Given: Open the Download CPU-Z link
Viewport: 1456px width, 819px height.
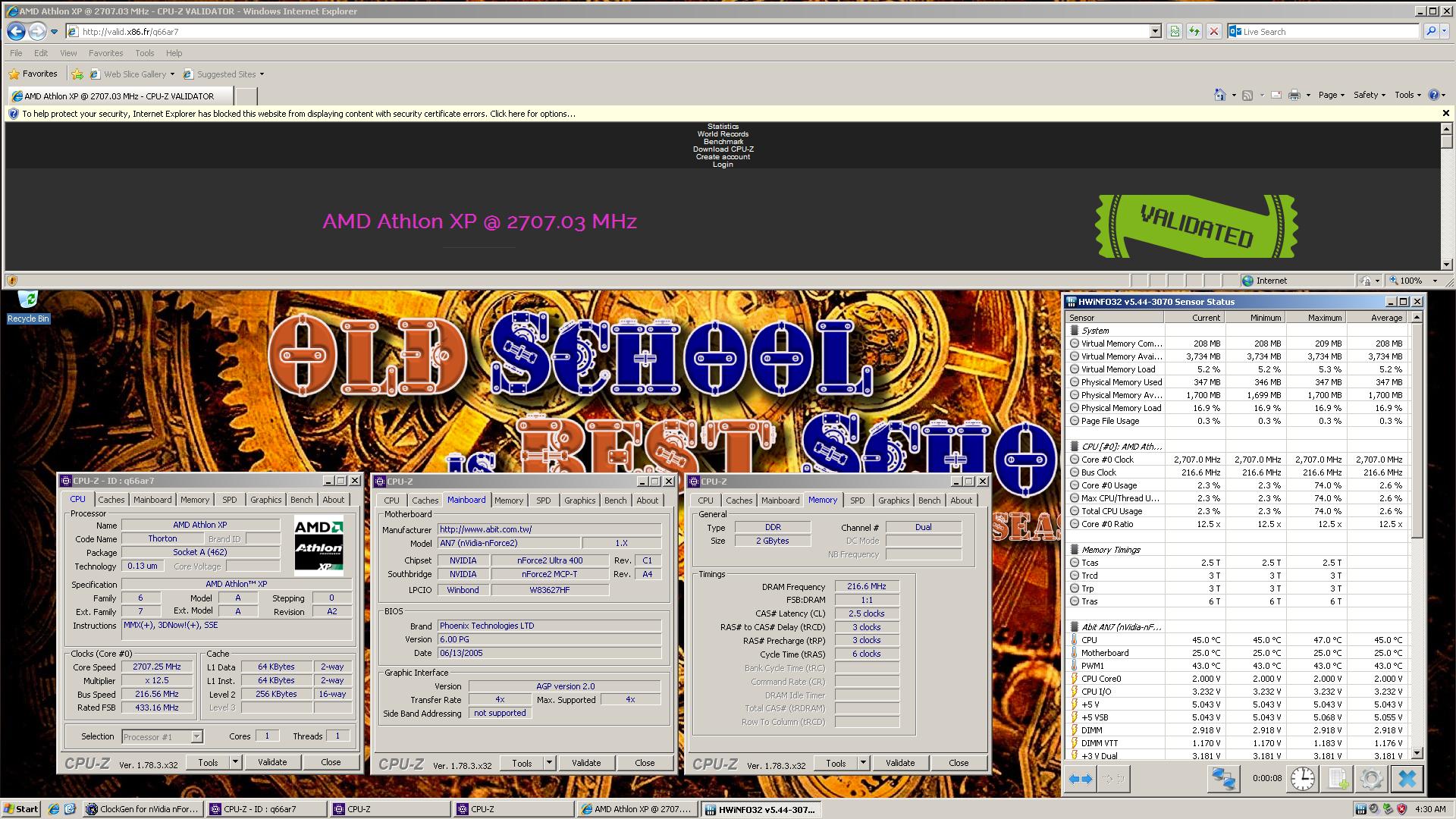Looking at the screenshot, I should 723,149.
